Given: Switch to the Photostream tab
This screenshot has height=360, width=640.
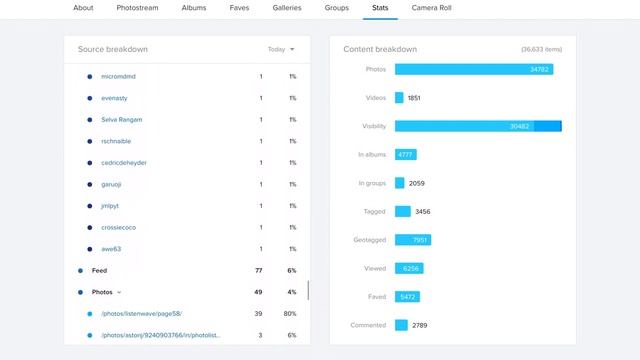Looking at the screenshot, I should click(137, 8).
